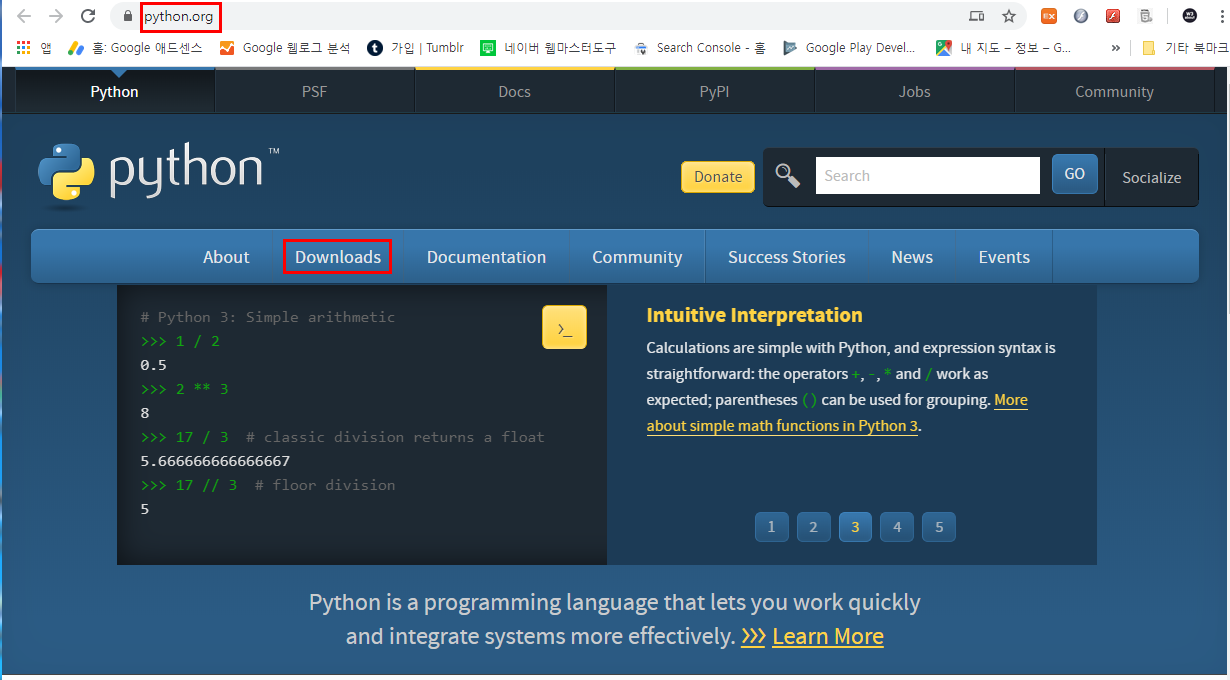The width and height of the screenshot is (1230, 680).
Task: Click the Search text field
Action: coord(928,176)
